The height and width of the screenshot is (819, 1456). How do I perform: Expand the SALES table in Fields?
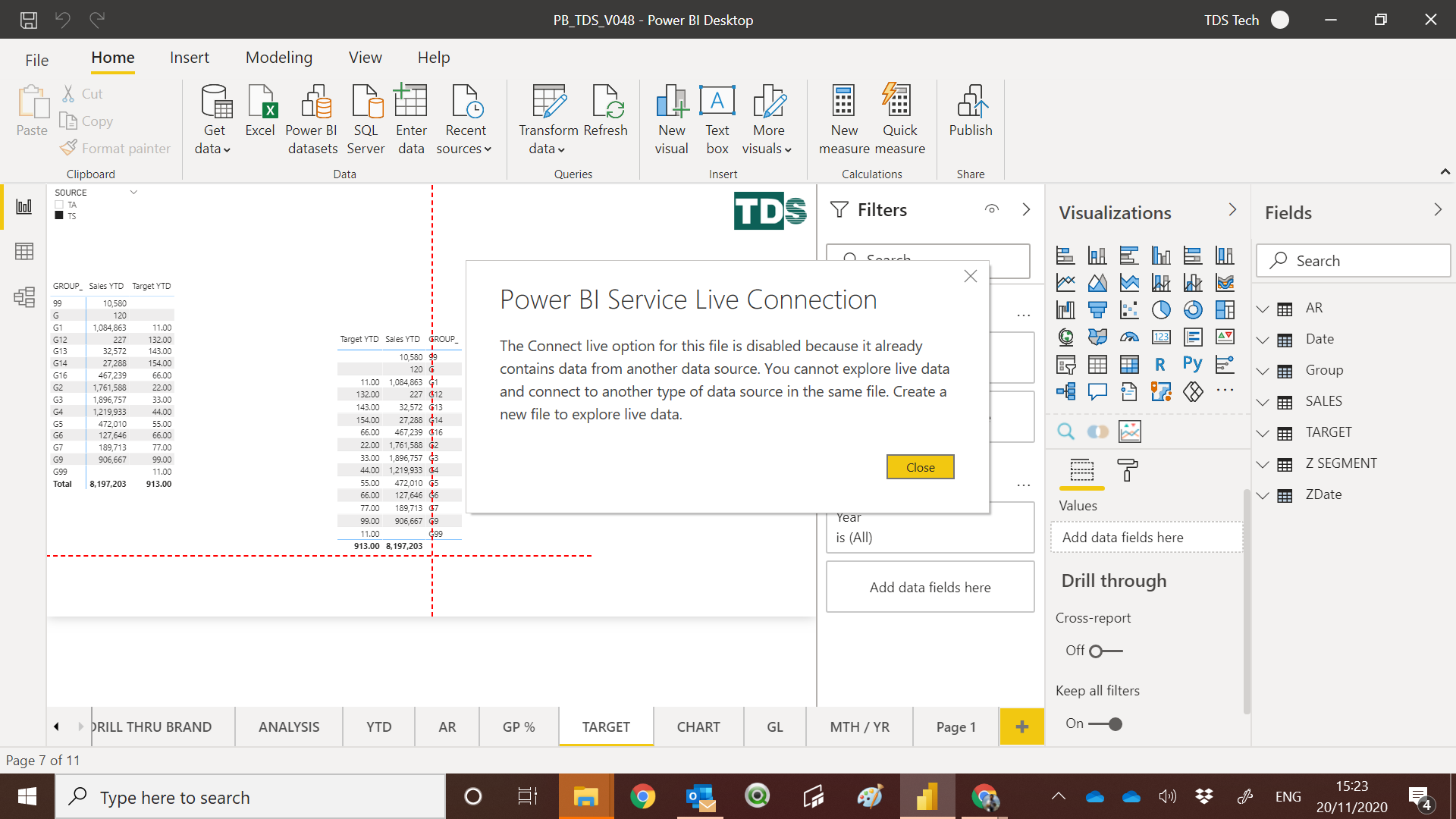tap(1263, 401)
